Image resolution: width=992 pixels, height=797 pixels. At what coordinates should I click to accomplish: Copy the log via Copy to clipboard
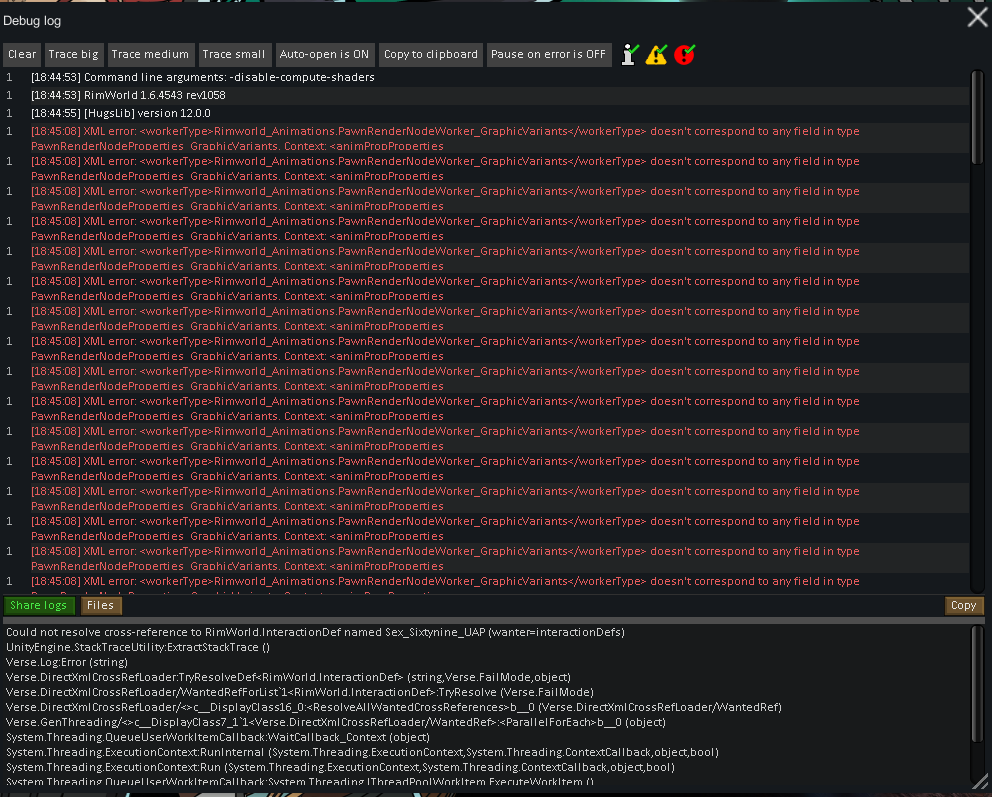[x=431, y=54]
